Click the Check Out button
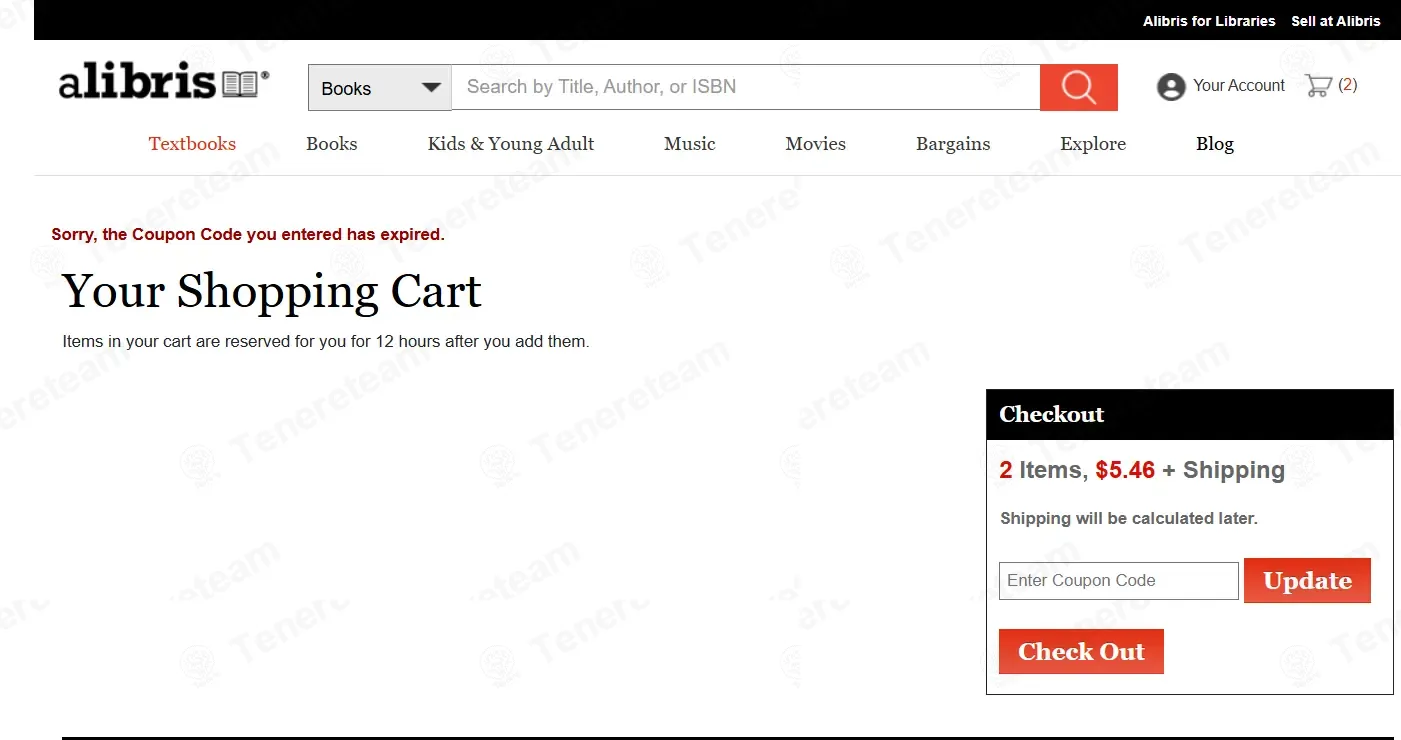 click(1081, 652)
